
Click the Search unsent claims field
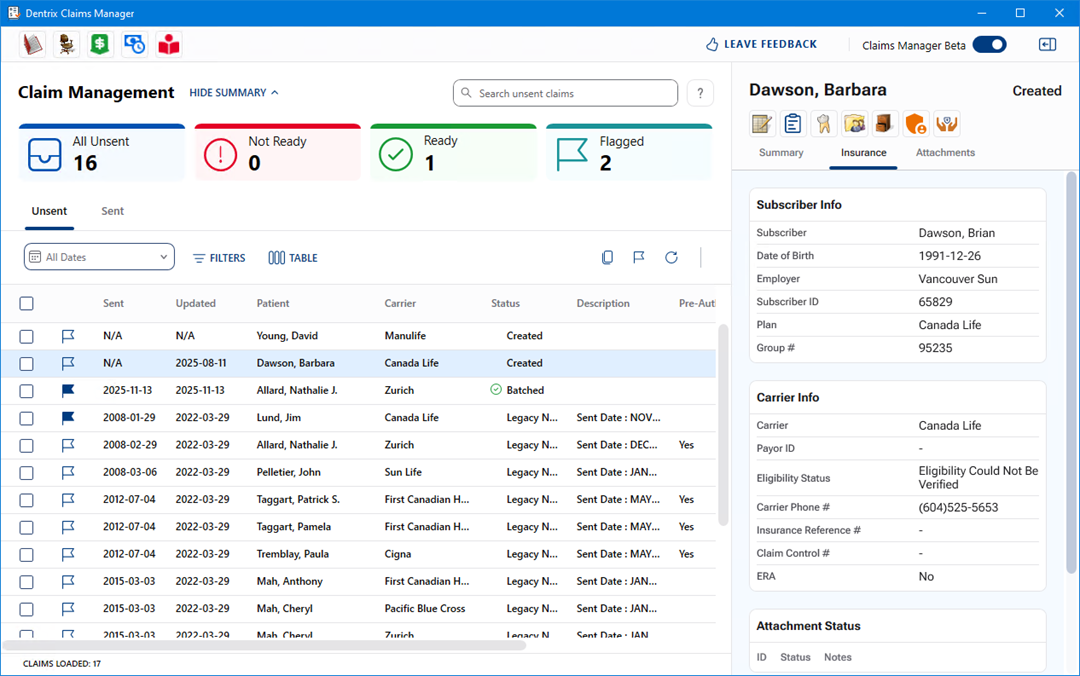(x=565, y=93)
